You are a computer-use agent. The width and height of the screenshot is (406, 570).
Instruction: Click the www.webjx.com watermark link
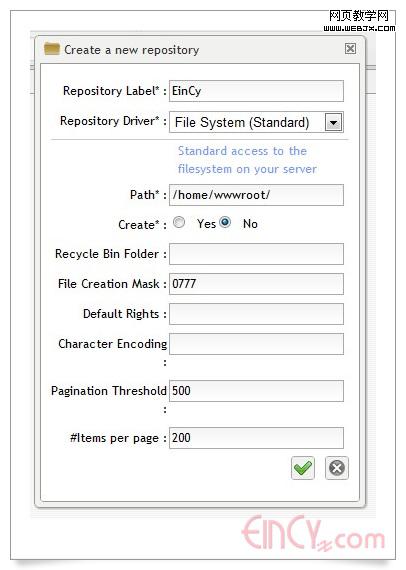[x=359, y=28]
